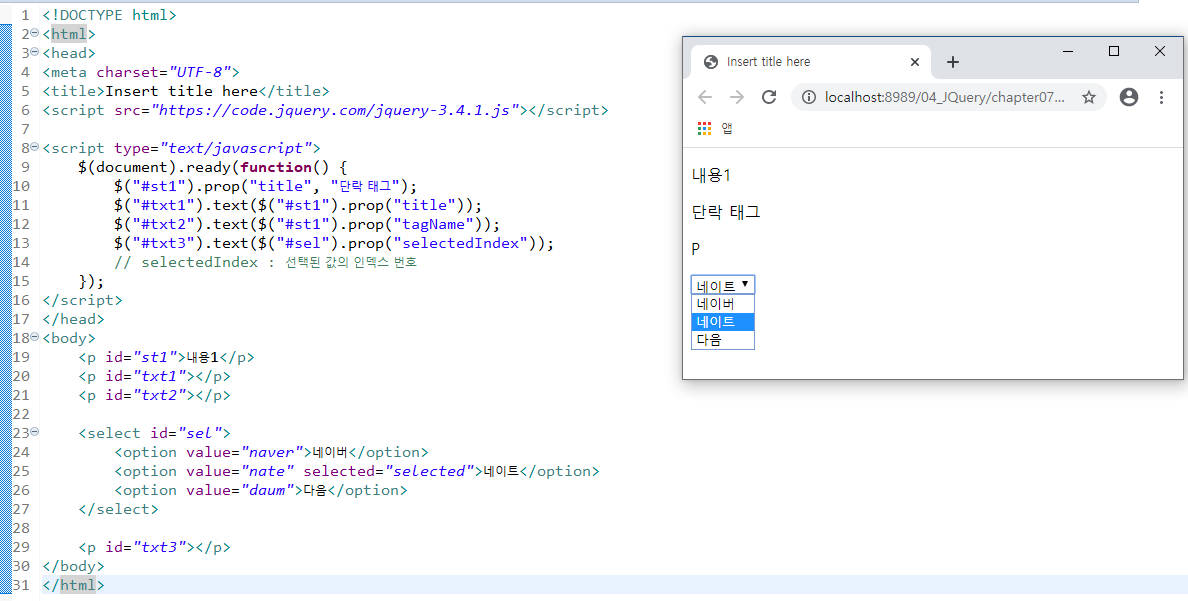Collapse the select fold marker at line 23
Viewport: 1188px width, 601px height.
tap(35, 432)
